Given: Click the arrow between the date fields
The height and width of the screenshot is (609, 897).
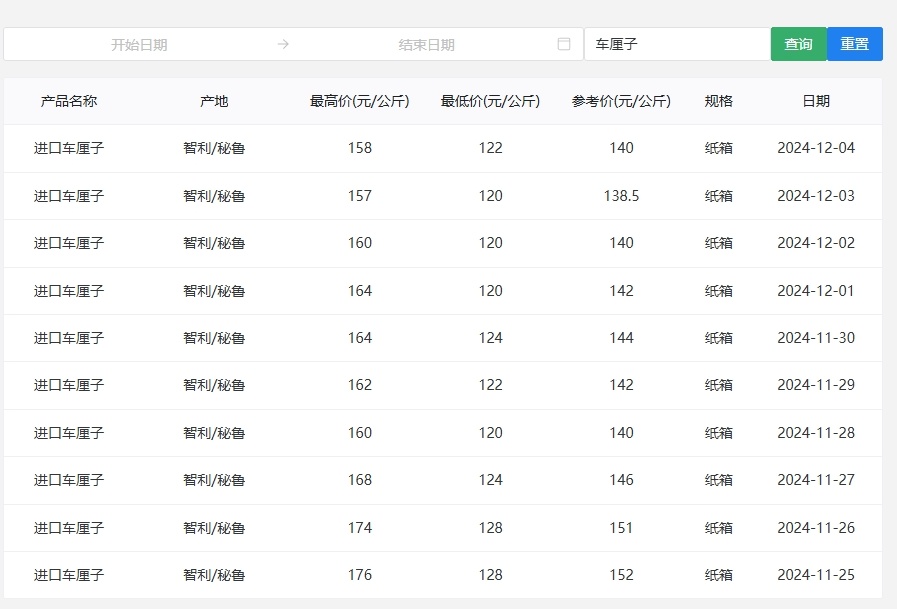Looking at the screenshot, I should (x=283, y=43).
